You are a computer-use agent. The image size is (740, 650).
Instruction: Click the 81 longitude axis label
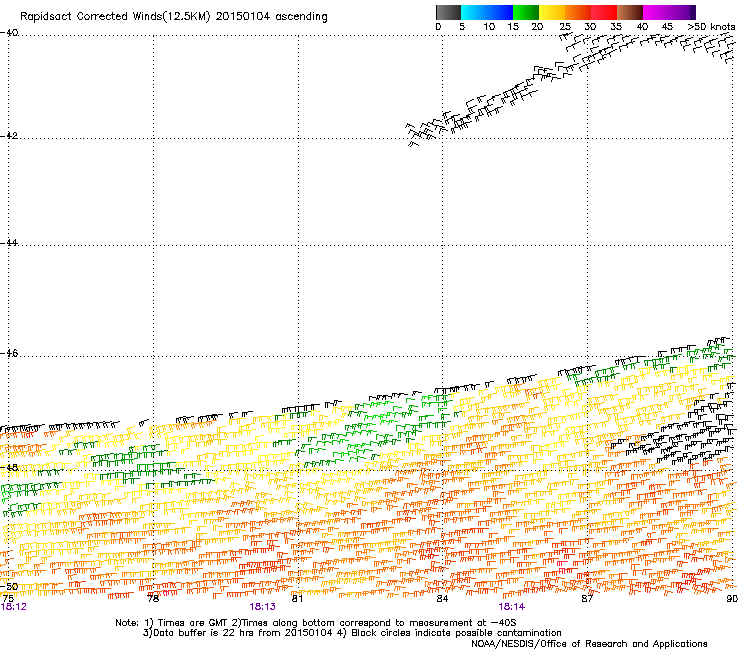[297, 598]
